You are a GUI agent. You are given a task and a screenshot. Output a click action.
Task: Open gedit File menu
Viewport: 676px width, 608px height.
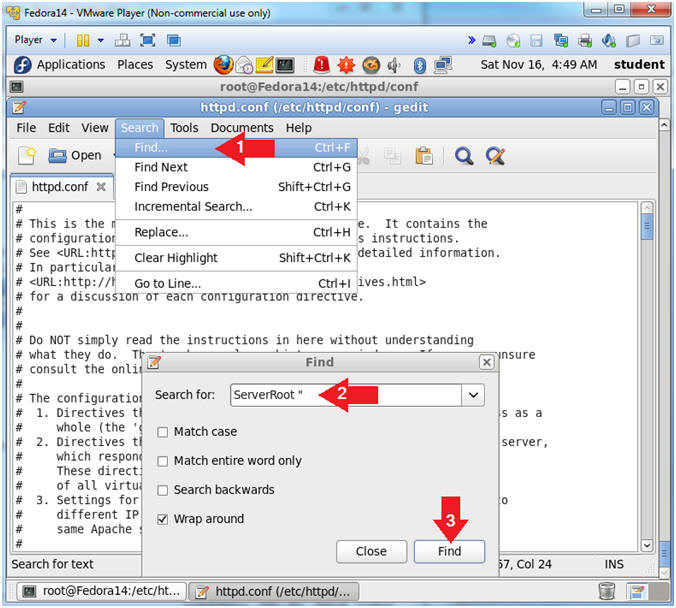[26, 128]
